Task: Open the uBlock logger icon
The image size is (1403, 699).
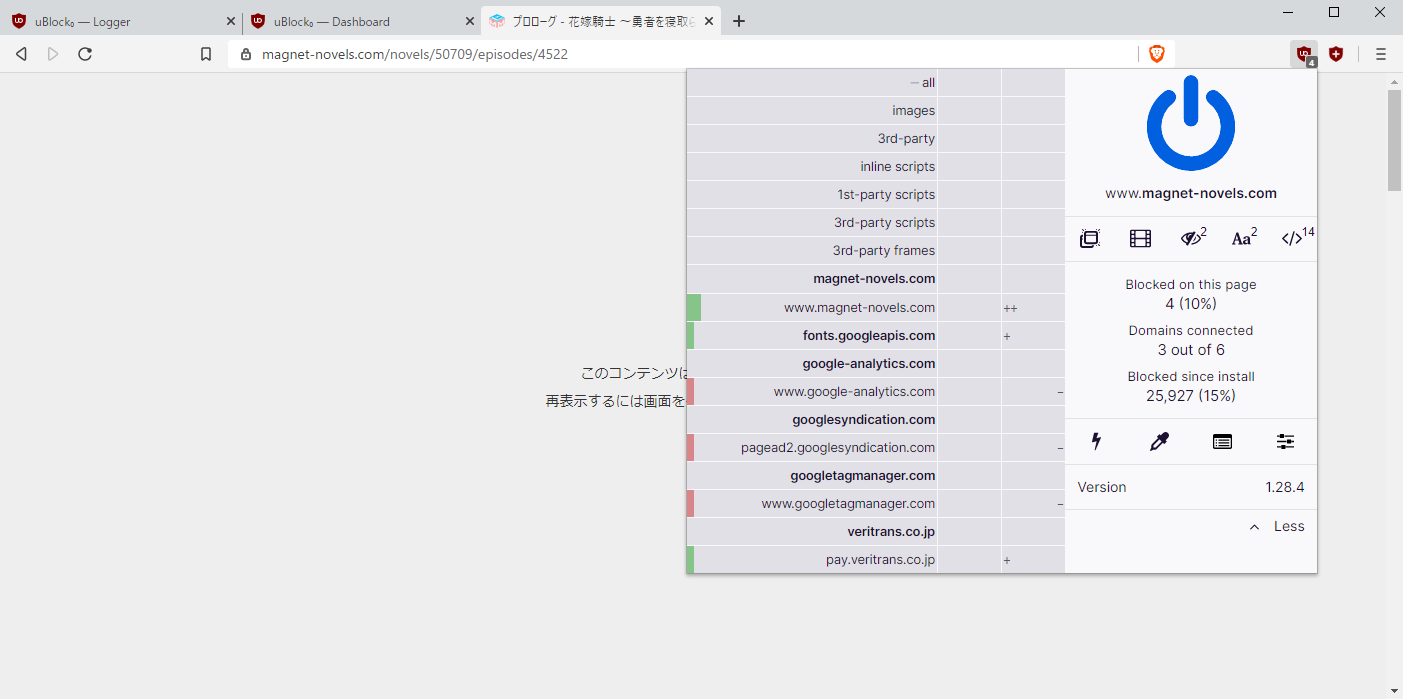Action: click(1222, 441)
